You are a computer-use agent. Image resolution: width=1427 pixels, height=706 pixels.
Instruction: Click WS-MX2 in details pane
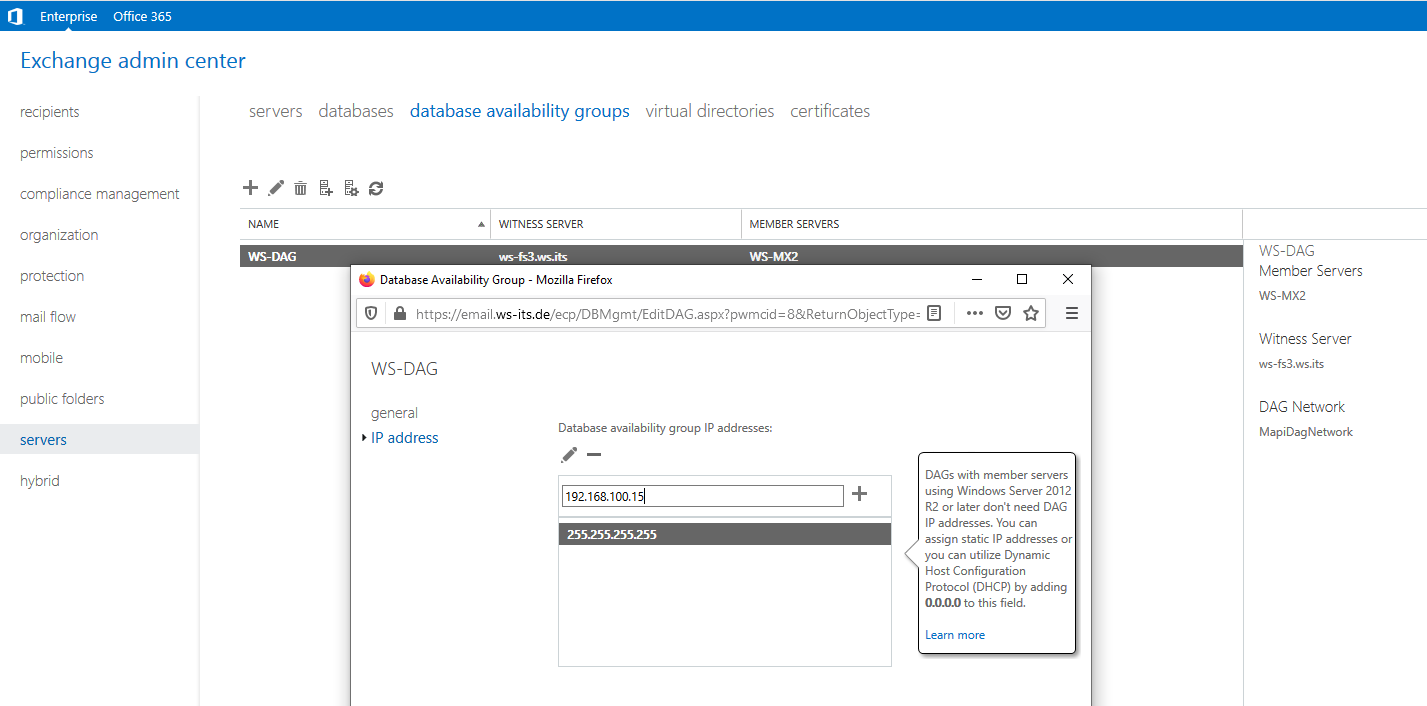coord(1282,296)
